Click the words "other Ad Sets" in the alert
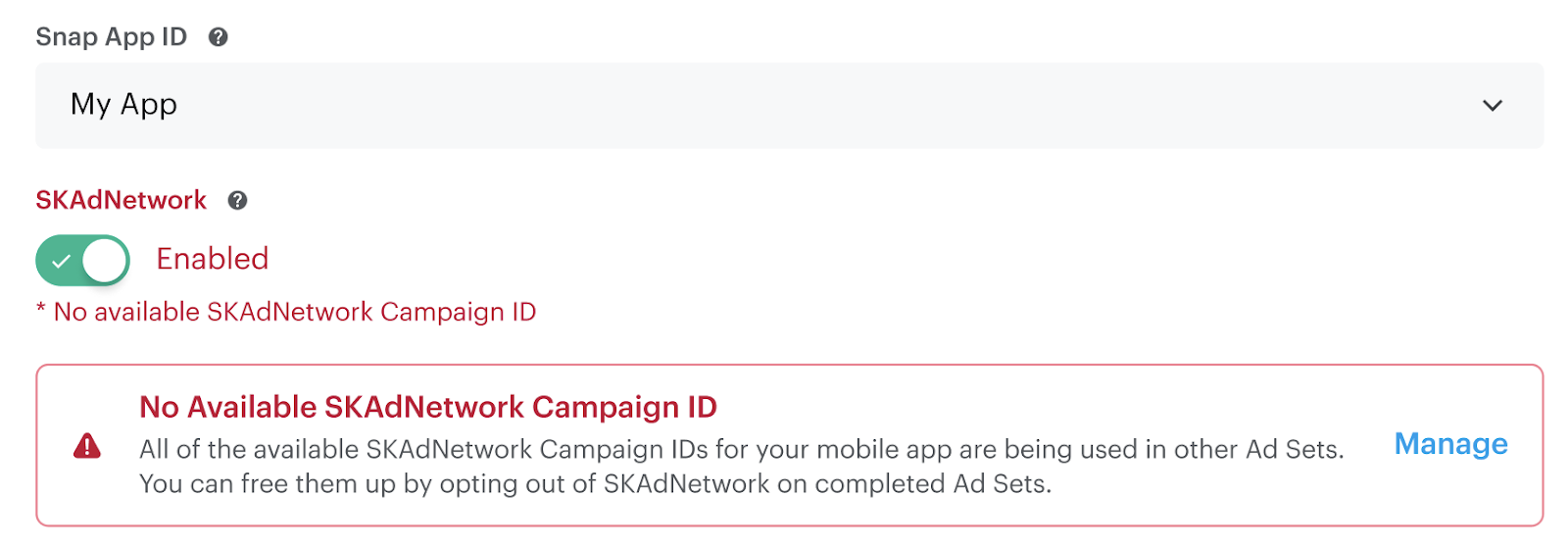This screenshot has width=1568, height=547. coord(1257,450)
